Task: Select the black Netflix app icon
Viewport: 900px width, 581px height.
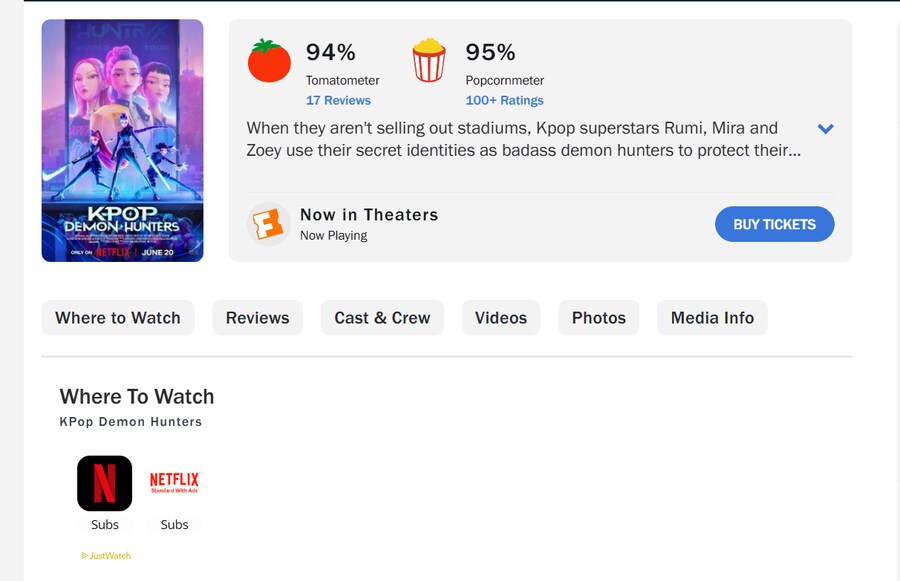Action: pyautogui.click(x=105, y=483)
